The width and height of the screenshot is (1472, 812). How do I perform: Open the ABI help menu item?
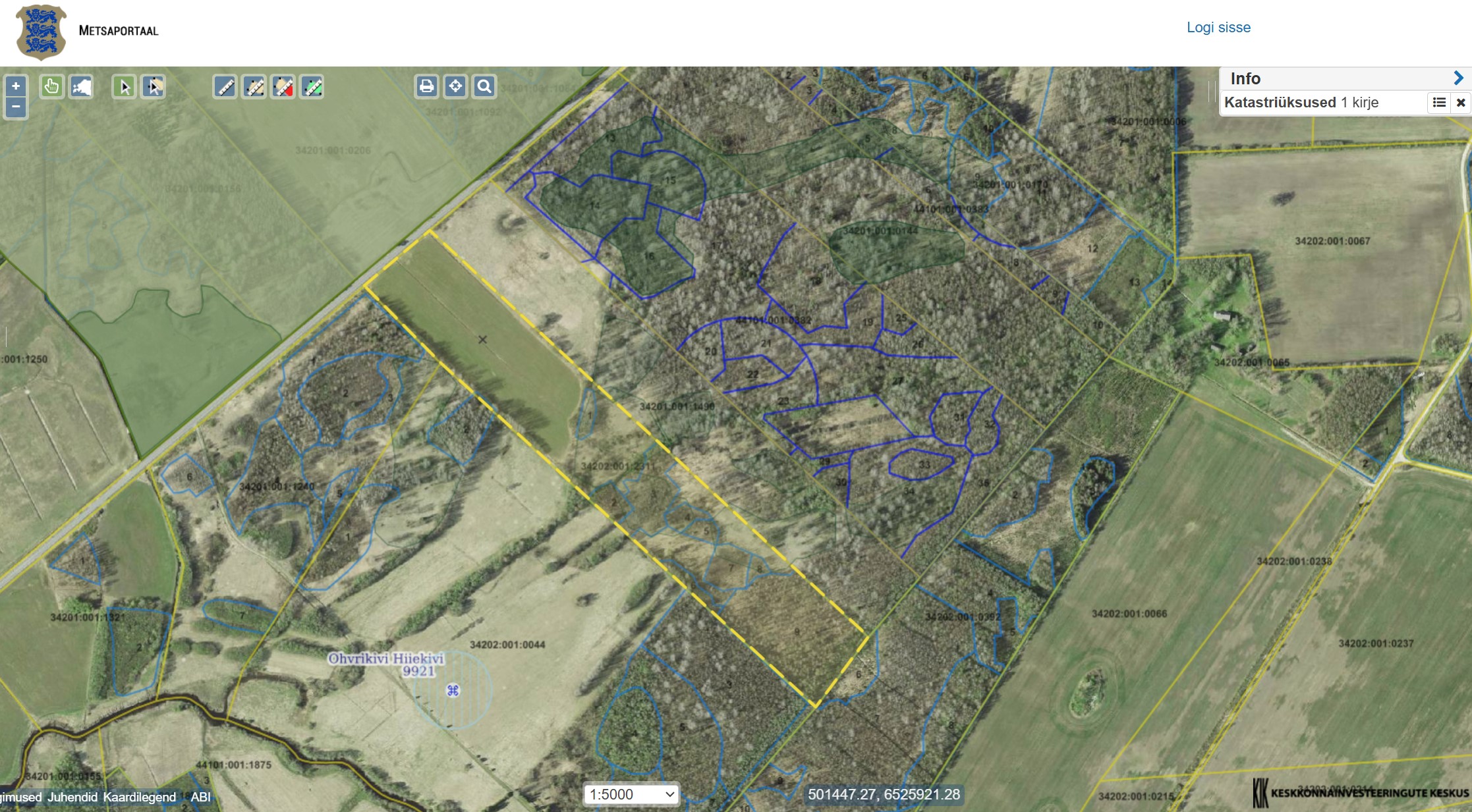coord(200,797)
